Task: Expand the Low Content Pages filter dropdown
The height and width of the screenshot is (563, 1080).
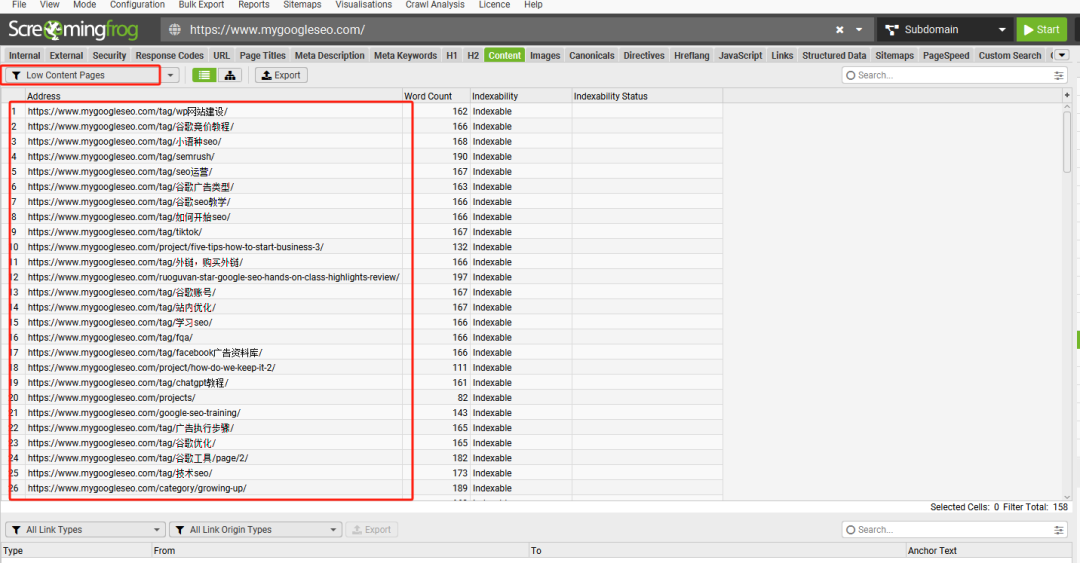Action: tap(170, 75)
